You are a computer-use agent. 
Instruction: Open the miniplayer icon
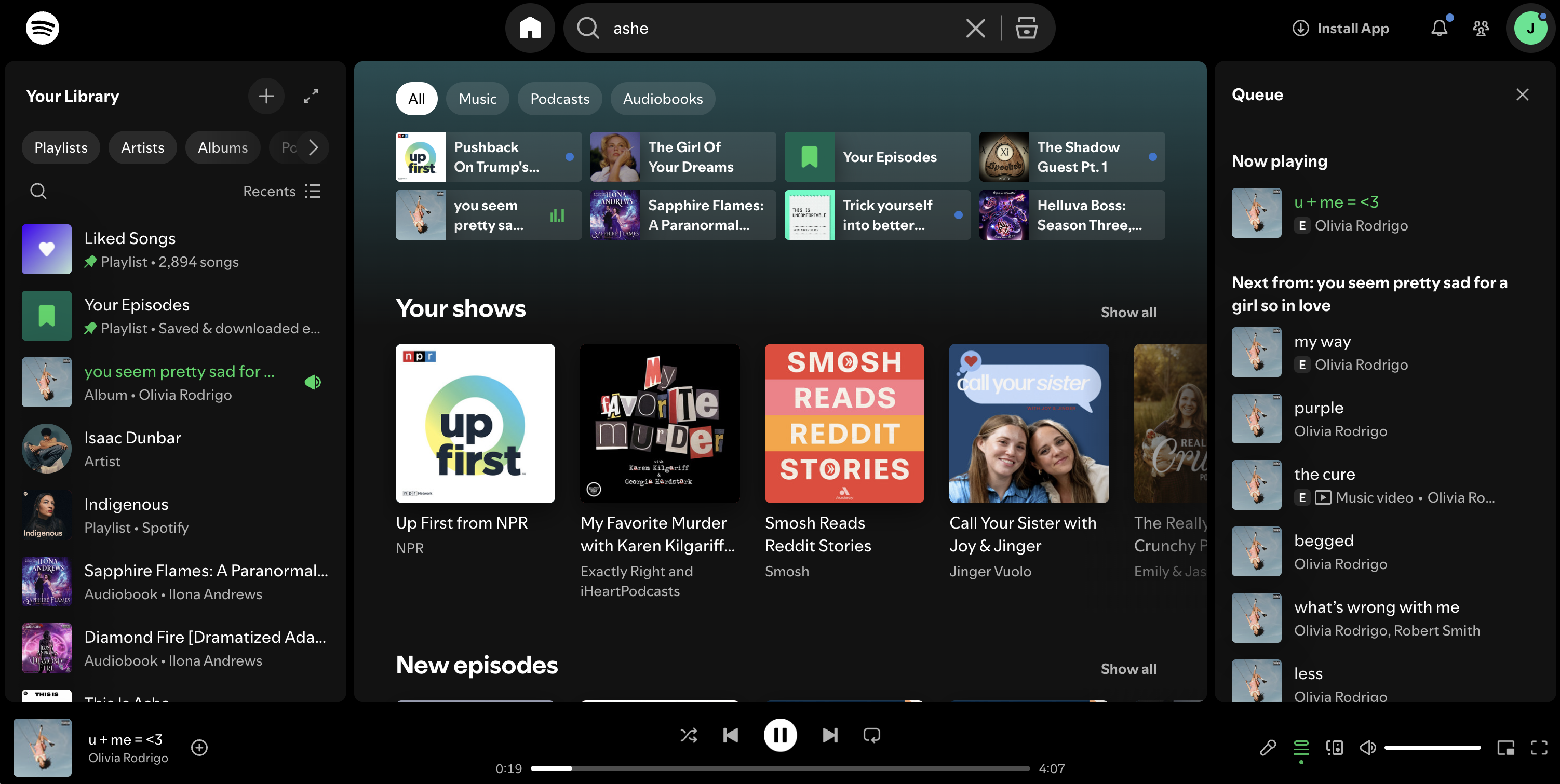pyautogui.click(x=1505, y=748)
